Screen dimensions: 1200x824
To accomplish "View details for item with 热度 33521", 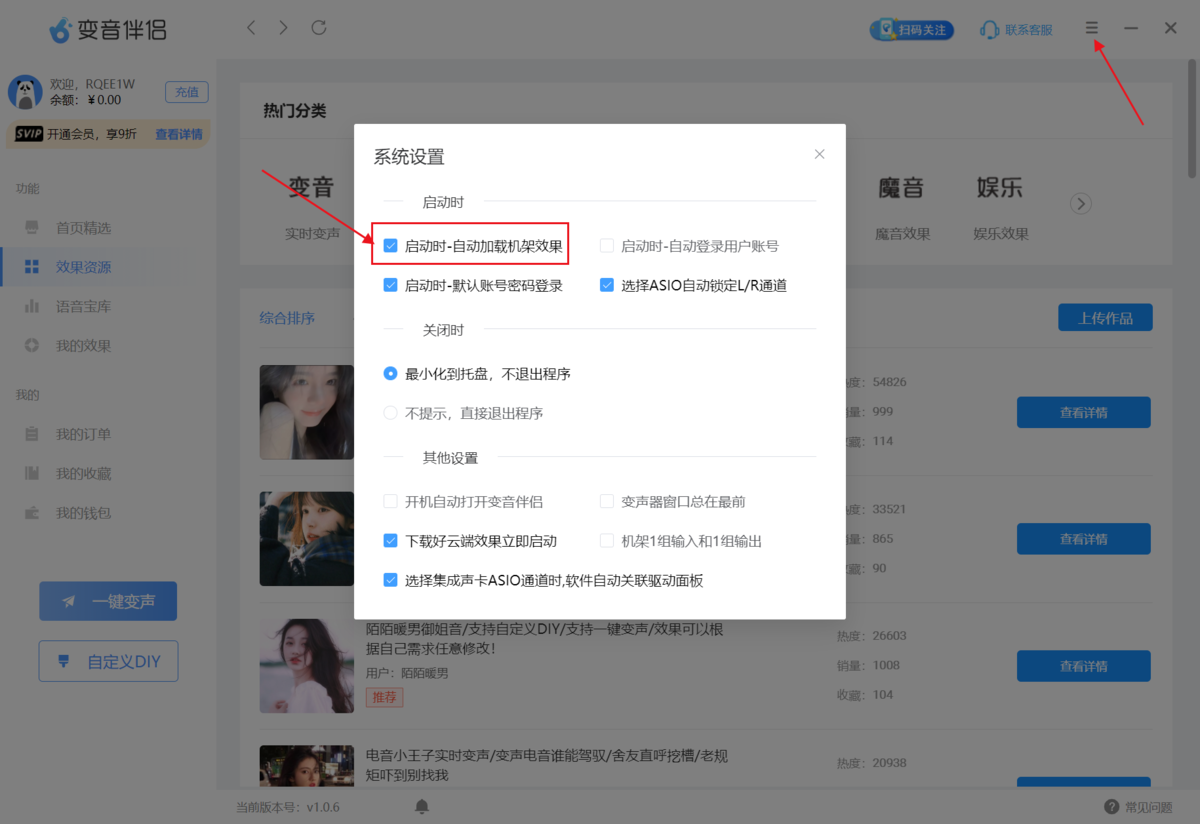I will [x=1083, y=539].
